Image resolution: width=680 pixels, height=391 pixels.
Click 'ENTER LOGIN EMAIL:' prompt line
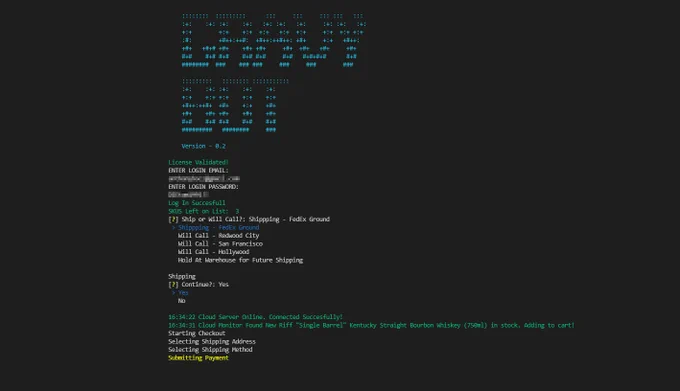click(x=198, y=170)
